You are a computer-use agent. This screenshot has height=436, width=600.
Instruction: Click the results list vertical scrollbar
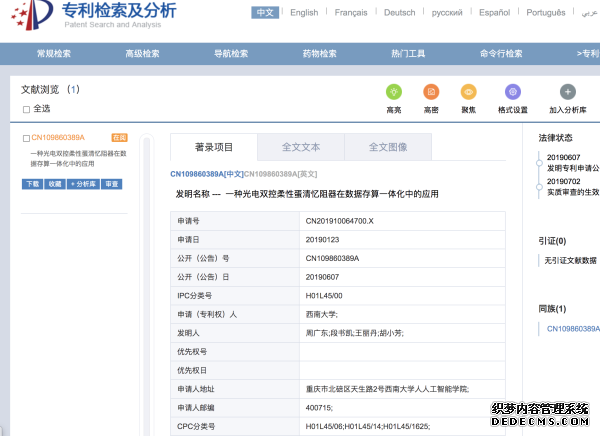tap(146, 285)
